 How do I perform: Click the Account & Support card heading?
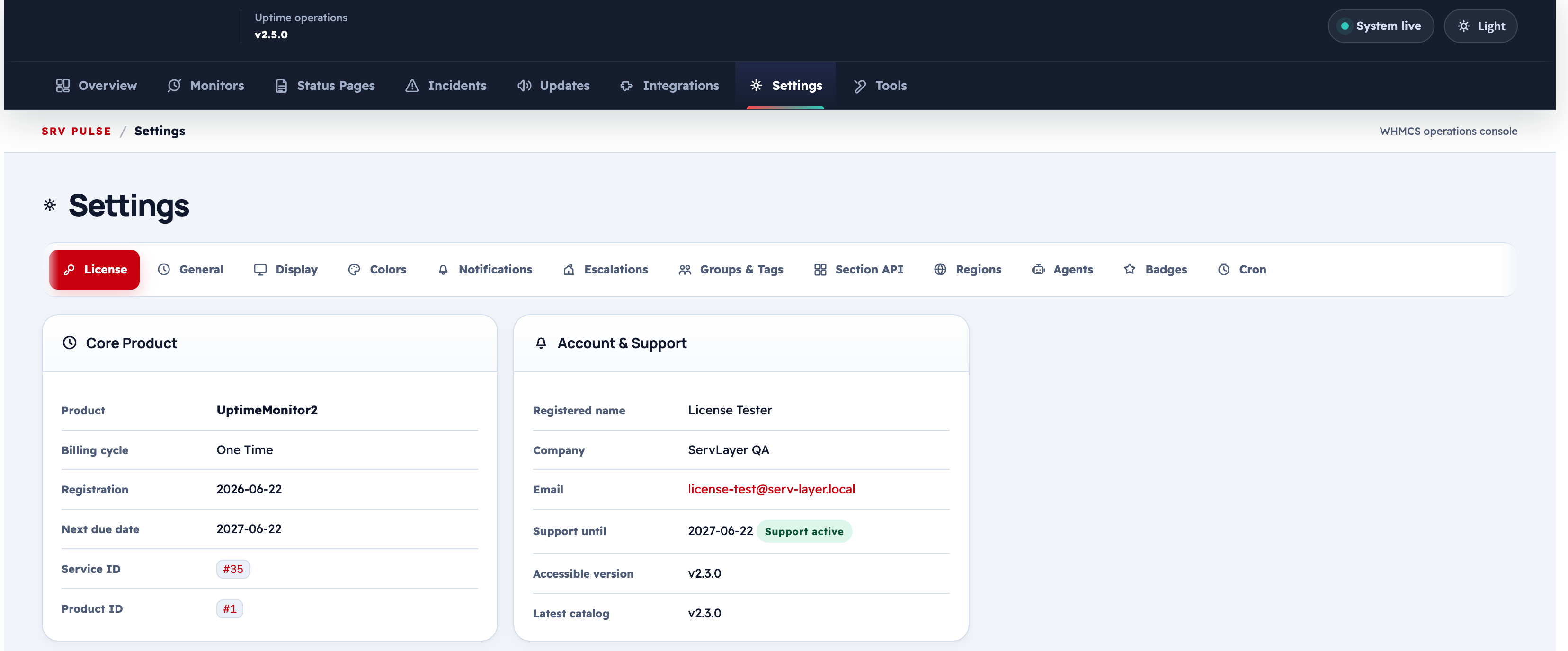point(622,343)
